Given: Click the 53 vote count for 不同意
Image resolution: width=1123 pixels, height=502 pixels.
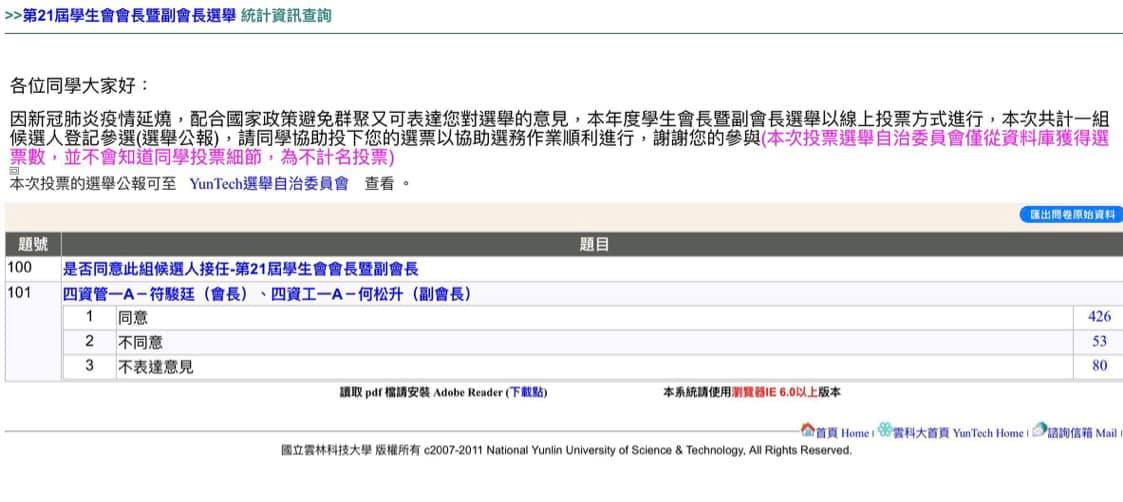Looking at the screenshot, I should [x=1102, y=342].
